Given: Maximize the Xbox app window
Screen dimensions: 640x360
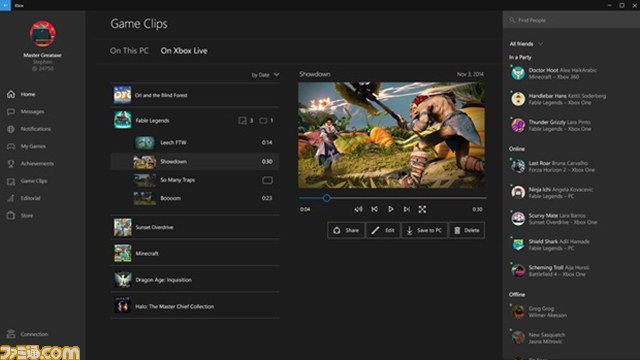Looking at the screenshot, I should pos(622,5).
